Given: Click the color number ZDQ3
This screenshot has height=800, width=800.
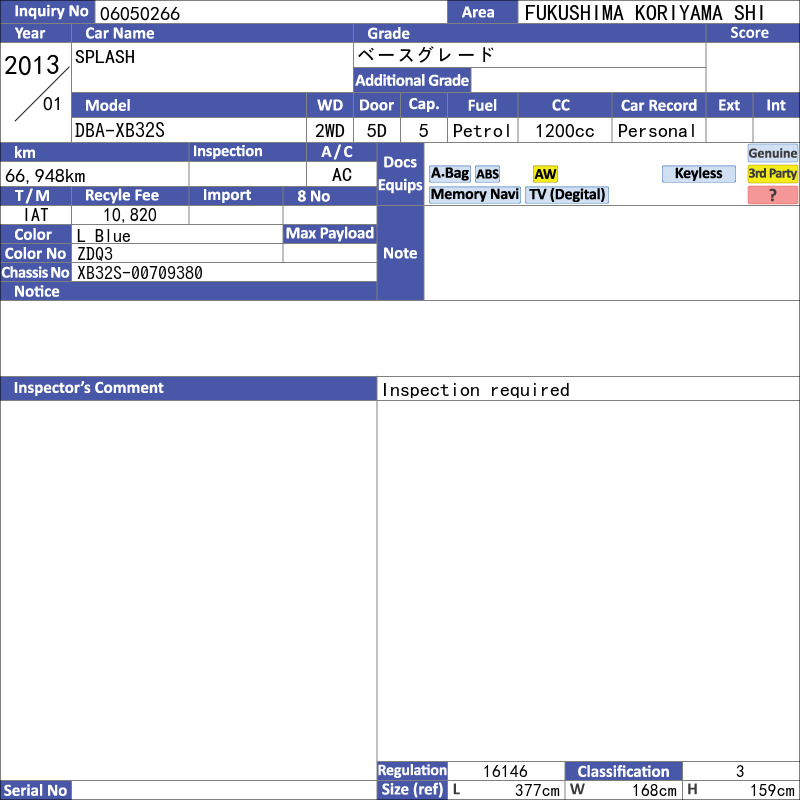Looking at the screenshot, I should click(95, 254).
